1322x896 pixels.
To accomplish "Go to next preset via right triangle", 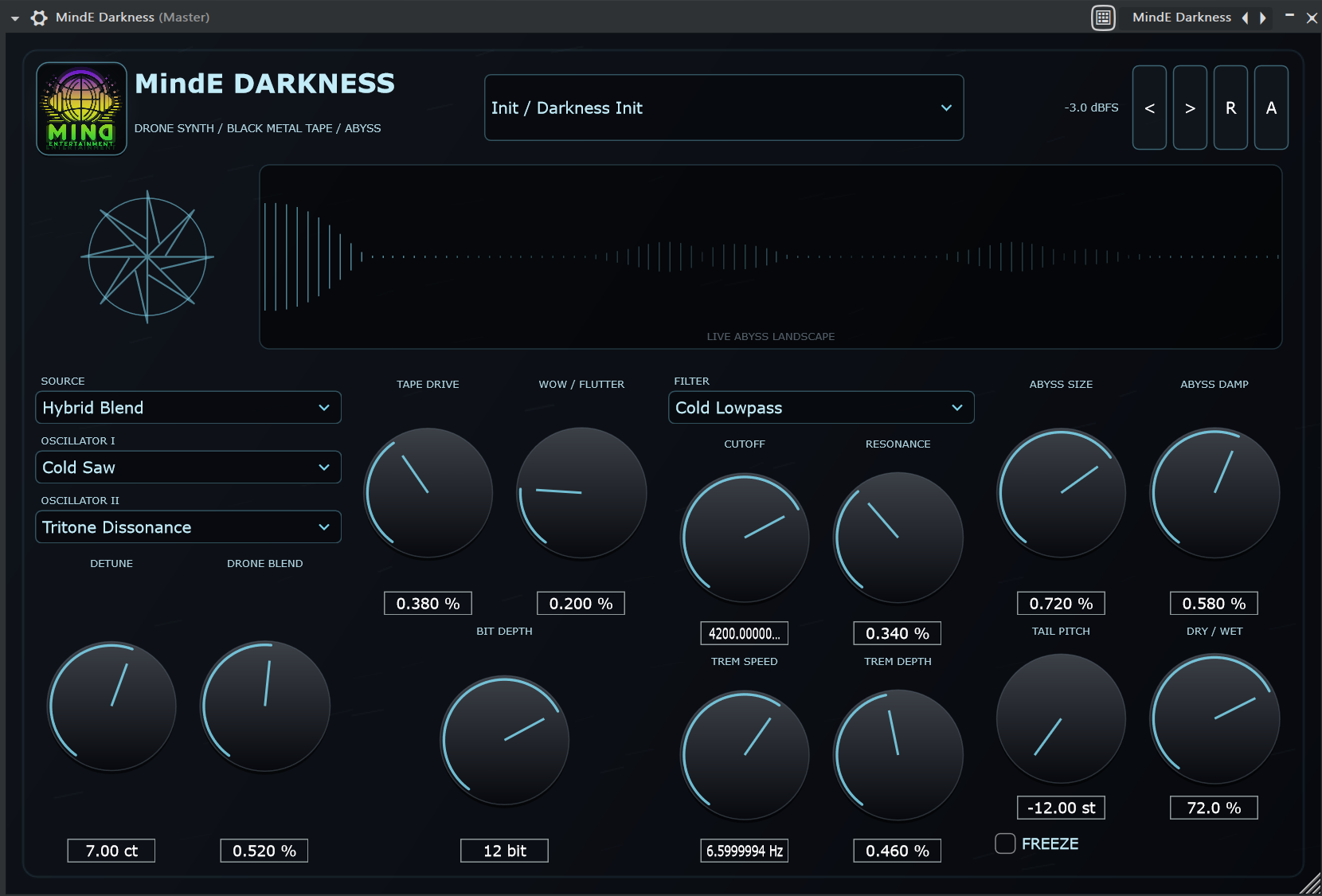I will tap(1262, 18).
